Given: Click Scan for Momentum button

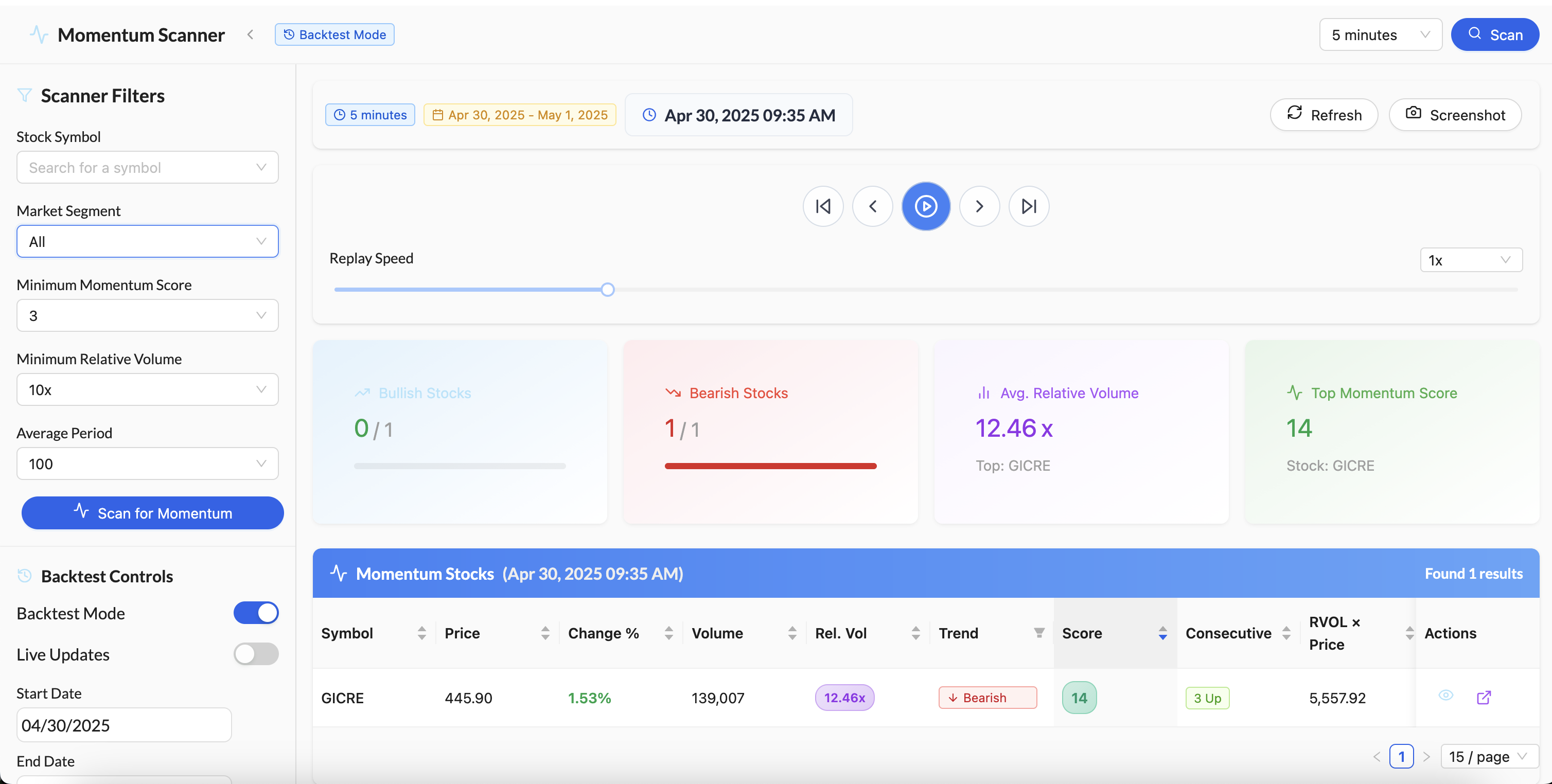Looking at the screenshot, I should 152,513.
